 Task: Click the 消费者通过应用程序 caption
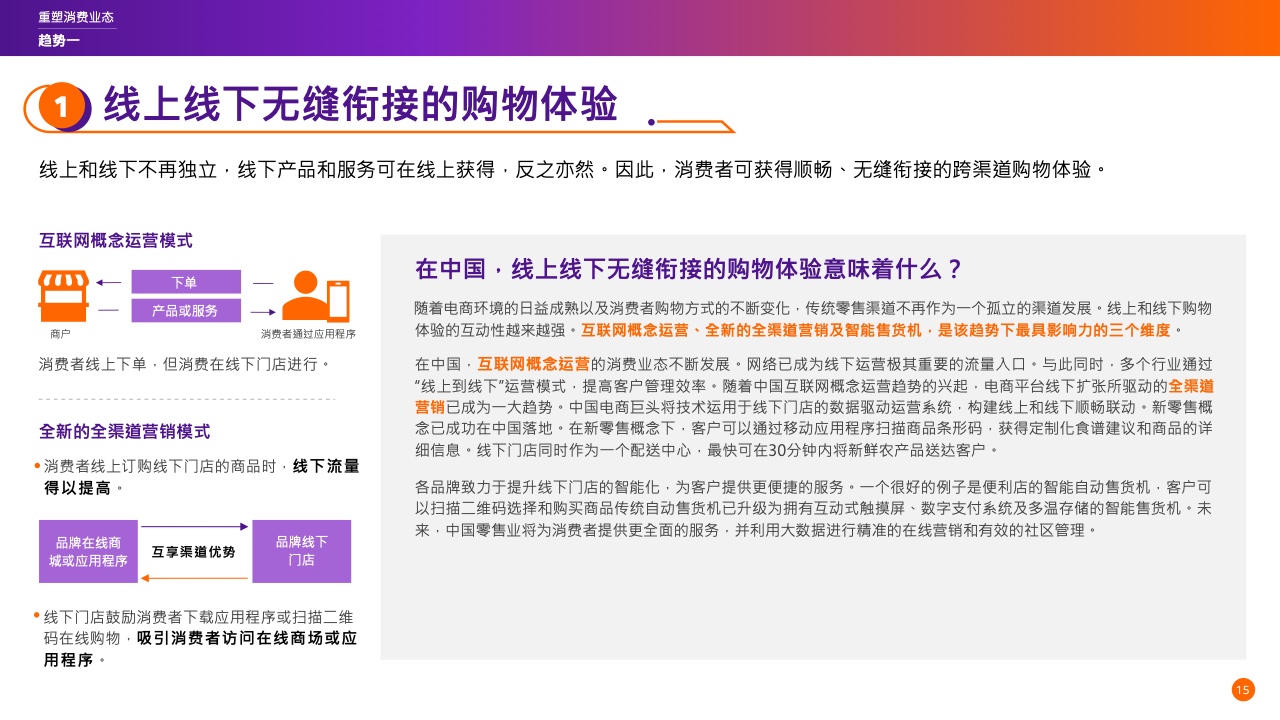point(308,334)
